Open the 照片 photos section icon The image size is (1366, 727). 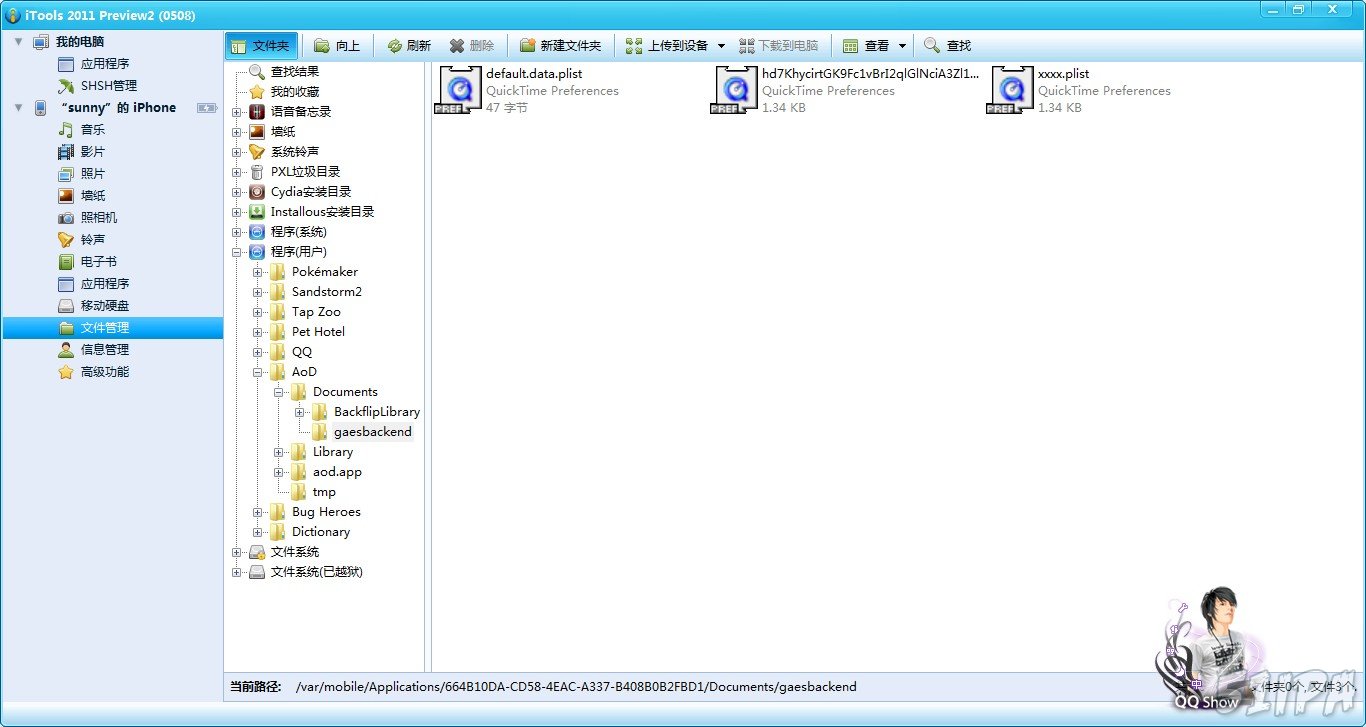(x=66, y=174)
